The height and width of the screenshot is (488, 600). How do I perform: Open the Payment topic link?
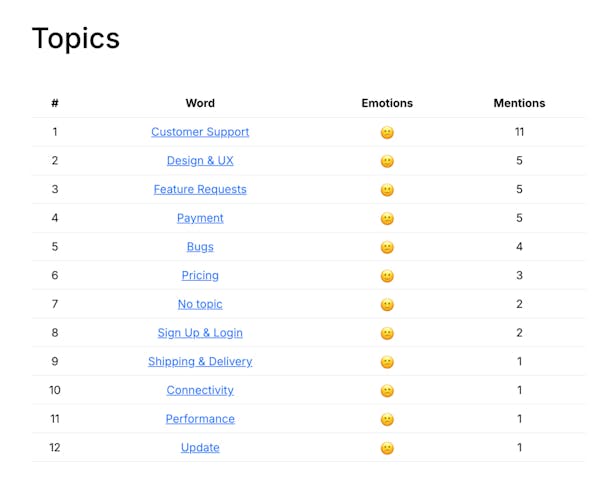(200, 218)
